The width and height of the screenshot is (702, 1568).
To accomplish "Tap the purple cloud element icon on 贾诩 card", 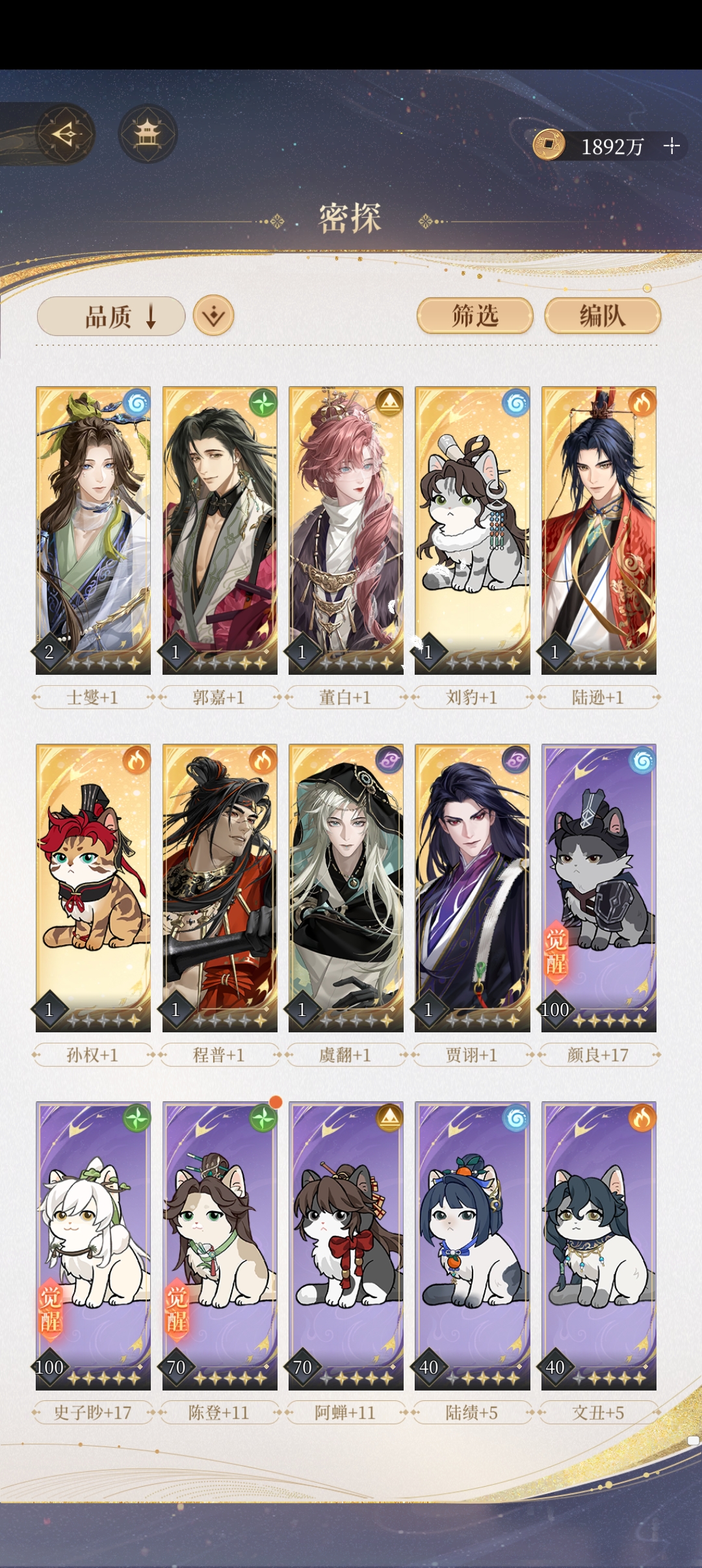I will pos(516,761).
